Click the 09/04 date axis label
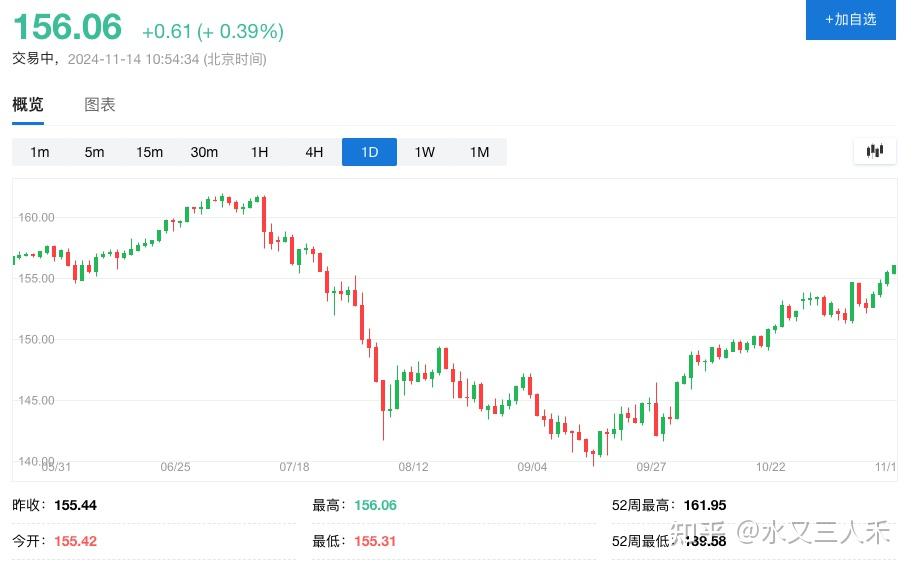This screenshot has height=569, width=913. click(532, 466)
